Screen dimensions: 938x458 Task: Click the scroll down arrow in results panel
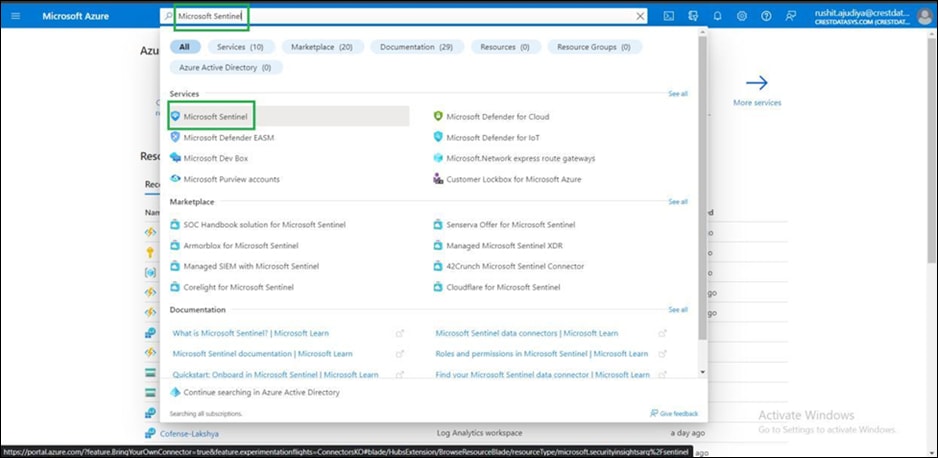point(702,372)
